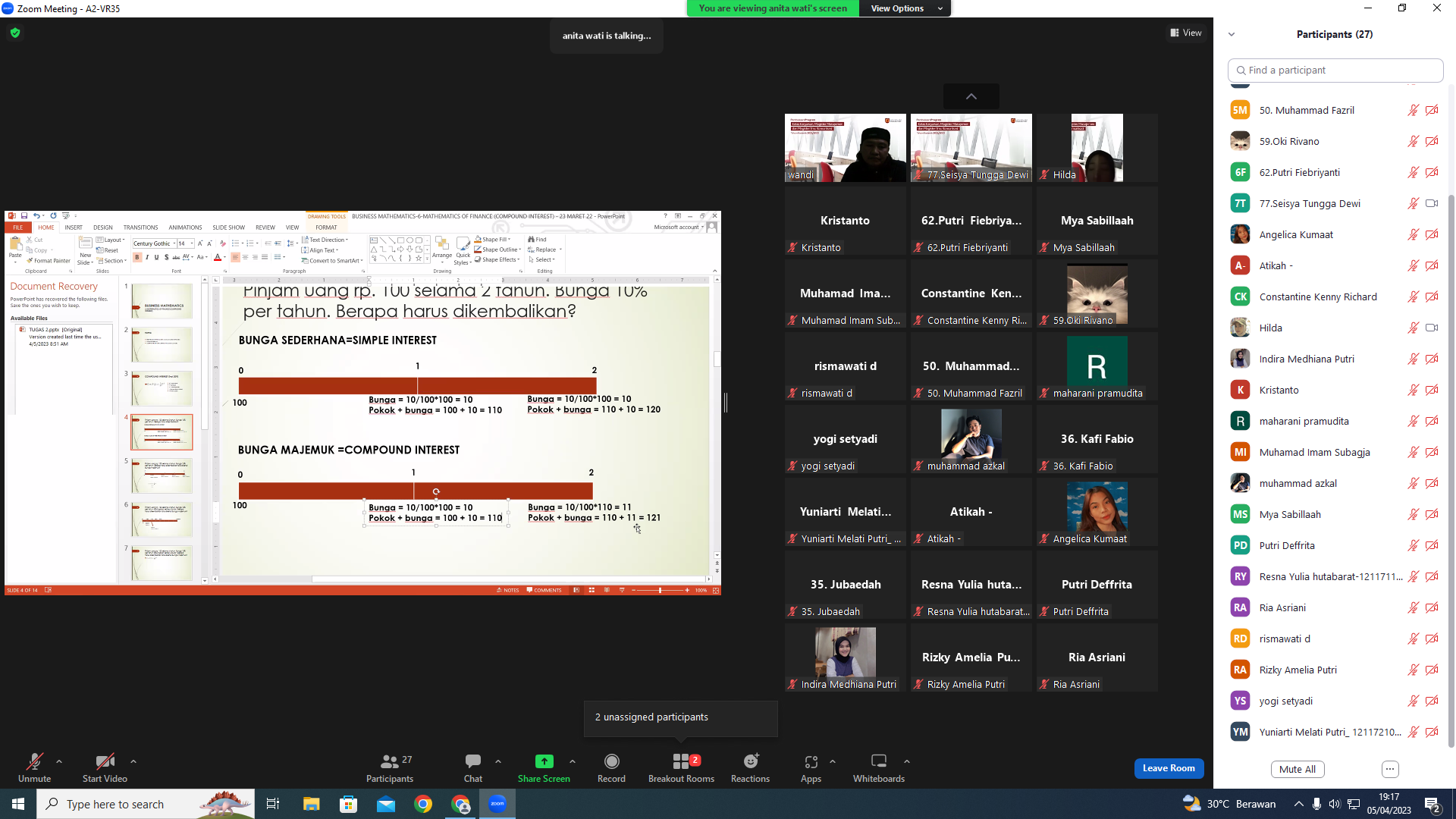Show the meeting encryption shield info

tap(15, 33)
